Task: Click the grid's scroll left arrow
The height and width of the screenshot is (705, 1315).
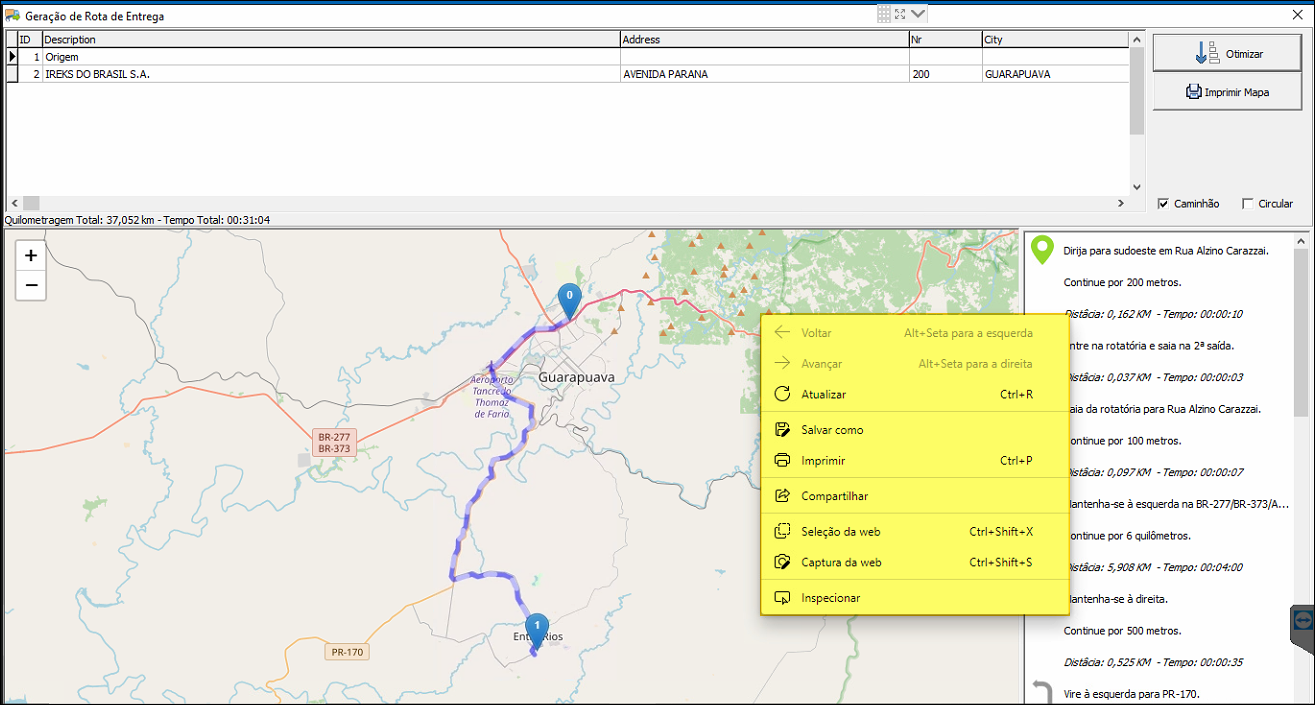Action: tap(12, 203)
